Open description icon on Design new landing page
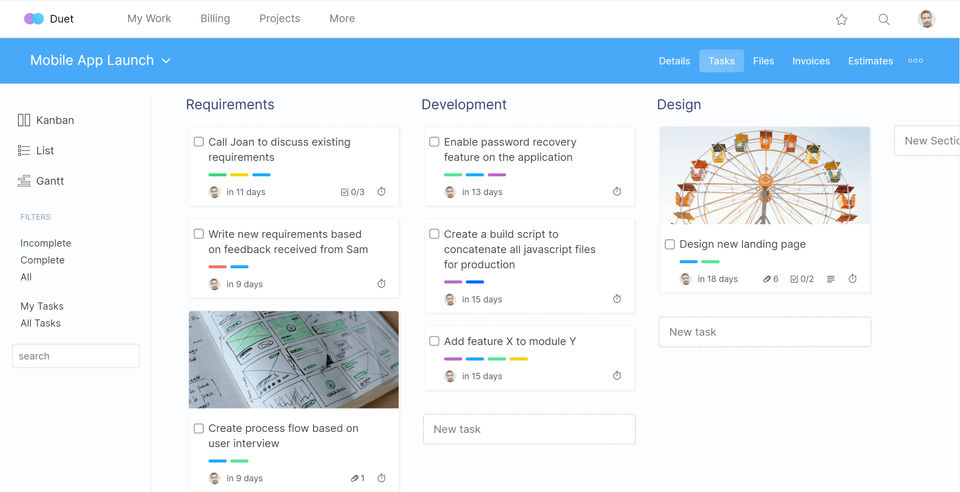The width and height of the screenshot is (960, 492). 831,279
